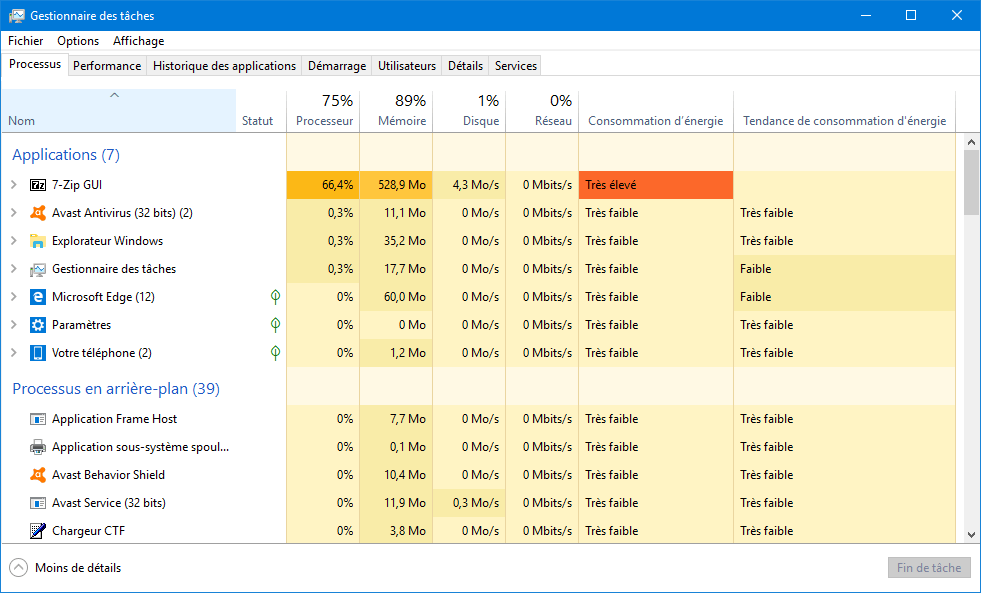Click the 7-Zip GUI app icon
The width and height of the screenshot is (981, 593).
(x=38, y=185)
